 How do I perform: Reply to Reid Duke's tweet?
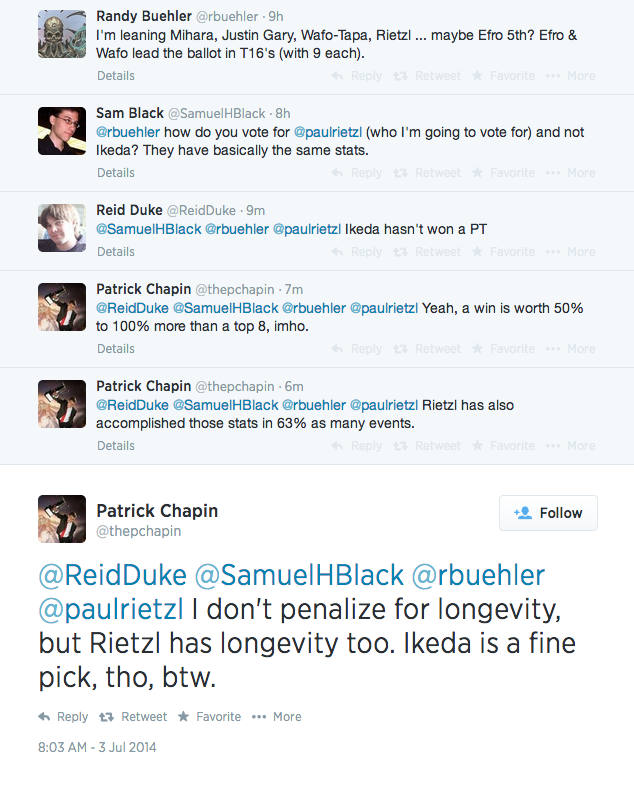coord(357,252)
